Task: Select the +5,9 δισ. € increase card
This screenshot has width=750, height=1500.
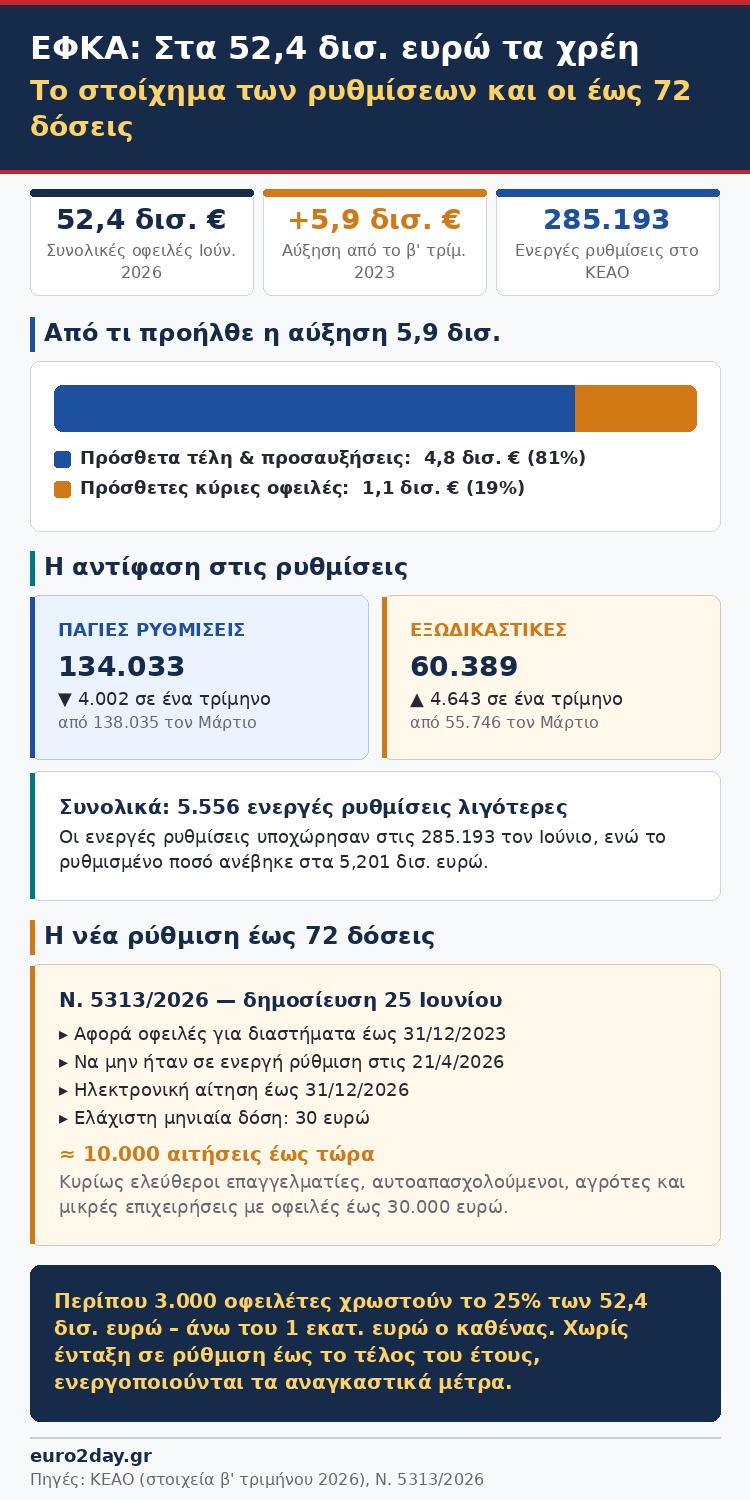Action: click(x=375, y=243)
